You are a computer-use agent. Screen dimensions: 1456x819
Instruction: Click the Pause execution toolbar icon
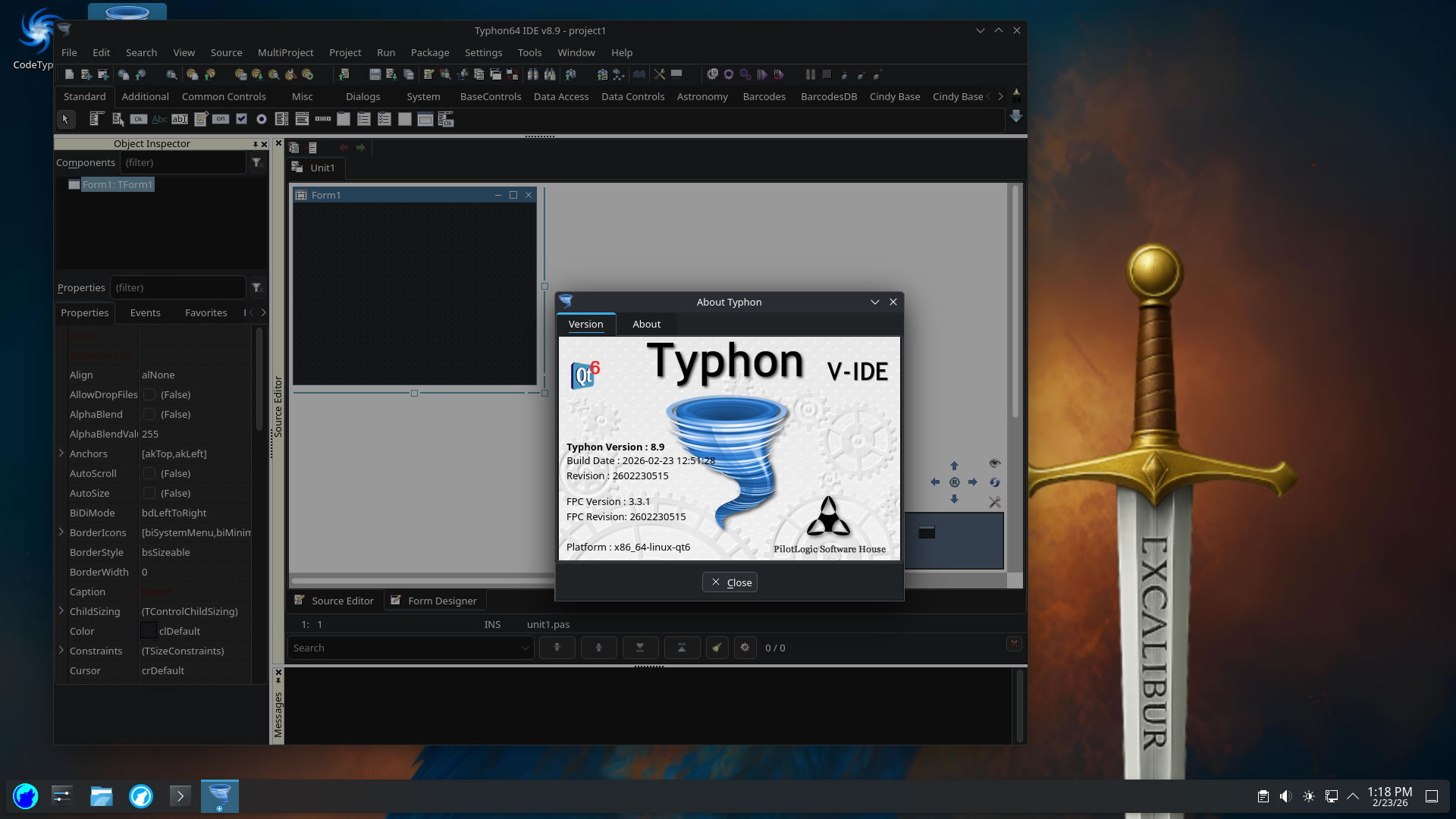click(810, 74)
